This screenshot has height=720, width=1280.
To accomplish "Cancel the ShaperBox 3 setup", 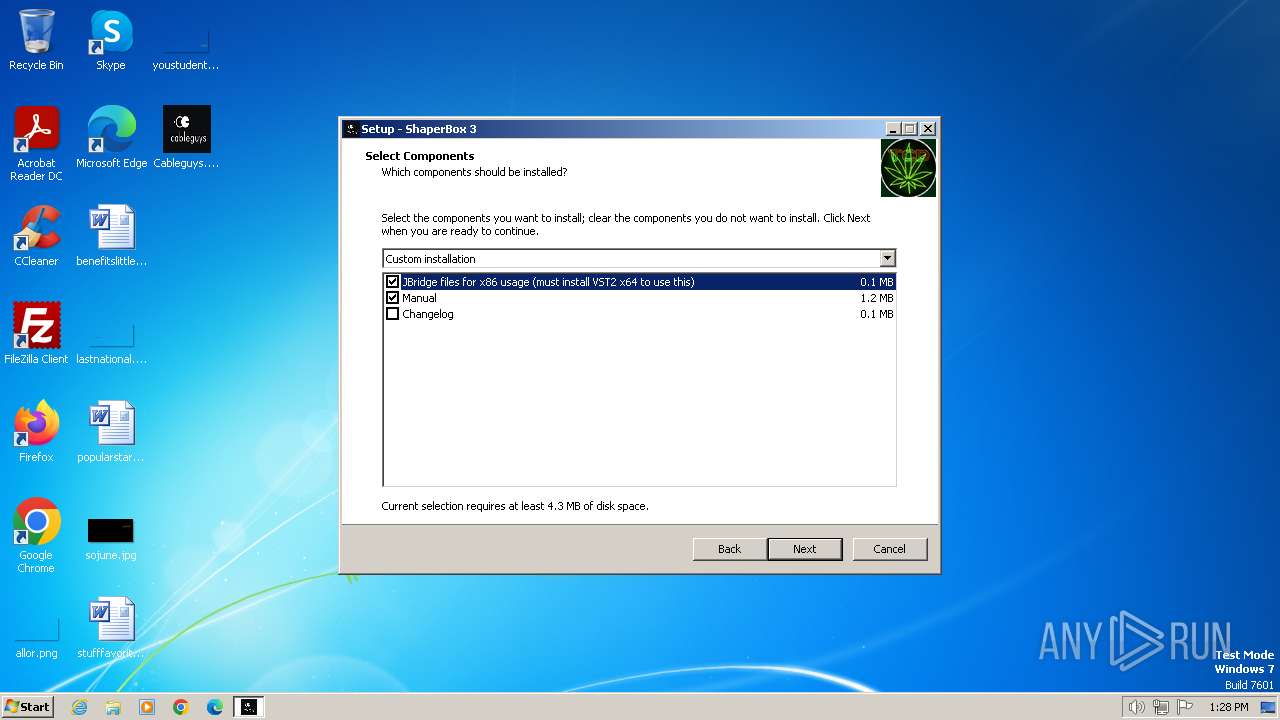I will pyautogui.click(x=889, y=549).
